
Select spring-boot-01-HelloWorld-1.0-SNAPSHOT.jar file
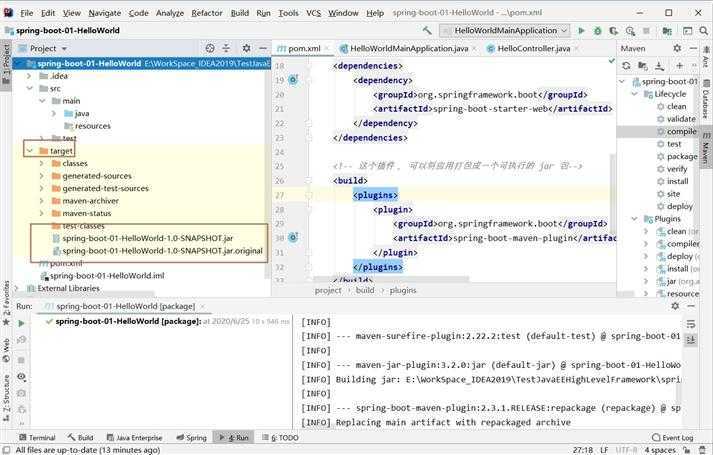pyautogui.click(x=147, y=238)
